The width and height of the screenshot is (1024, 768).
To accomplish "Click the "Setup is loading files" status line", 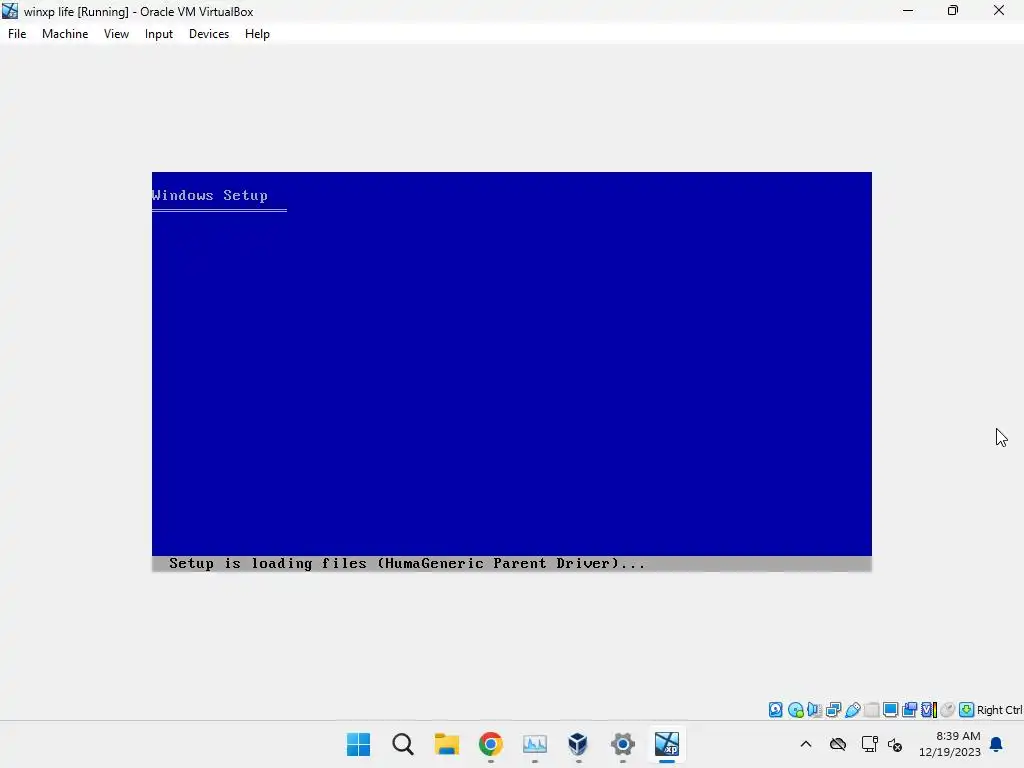I will pyautogui.click(x=407, y=564).
